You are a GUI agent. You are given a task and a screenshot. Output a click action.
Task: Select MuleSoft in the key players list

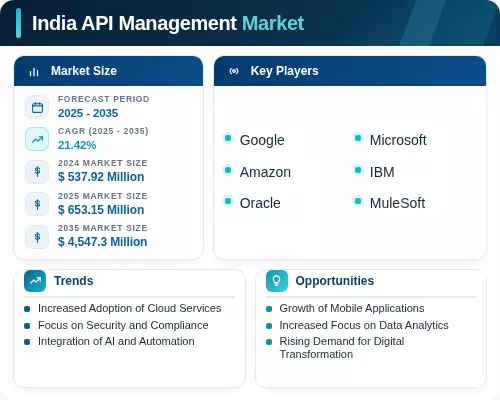[x=397, y=203]
